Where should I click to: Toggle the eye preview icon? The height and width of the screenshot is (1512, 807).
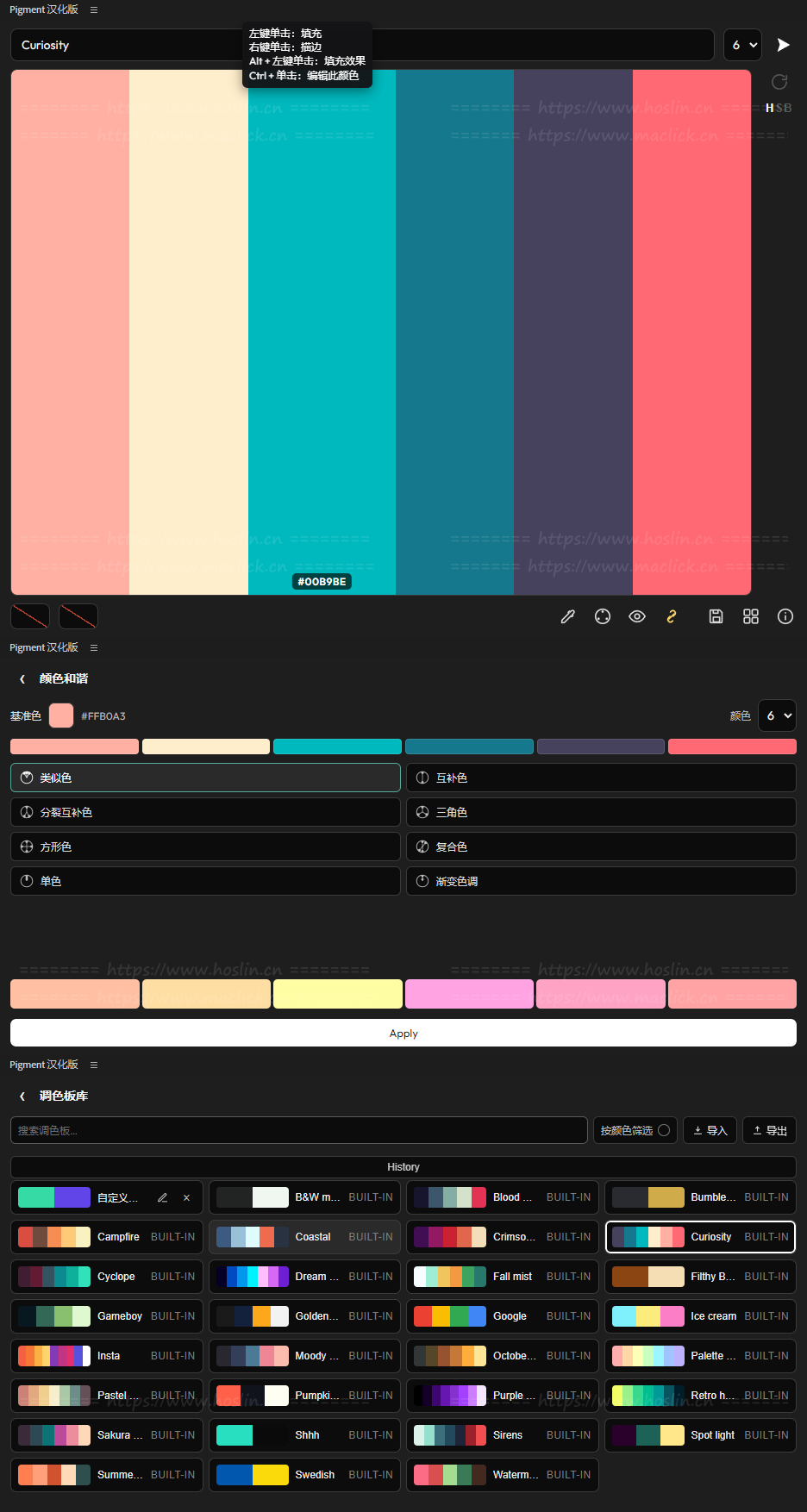point(637,616)
